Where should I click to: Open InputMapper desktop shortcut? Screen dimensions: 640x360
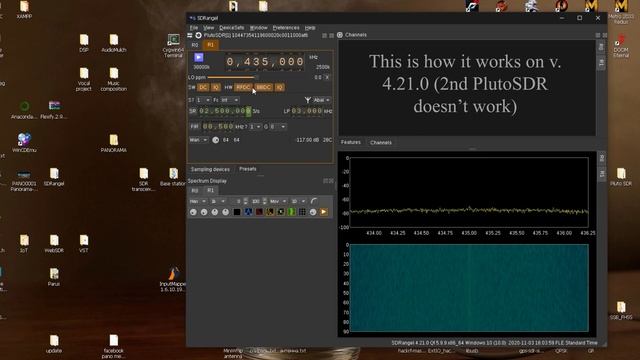173,280
